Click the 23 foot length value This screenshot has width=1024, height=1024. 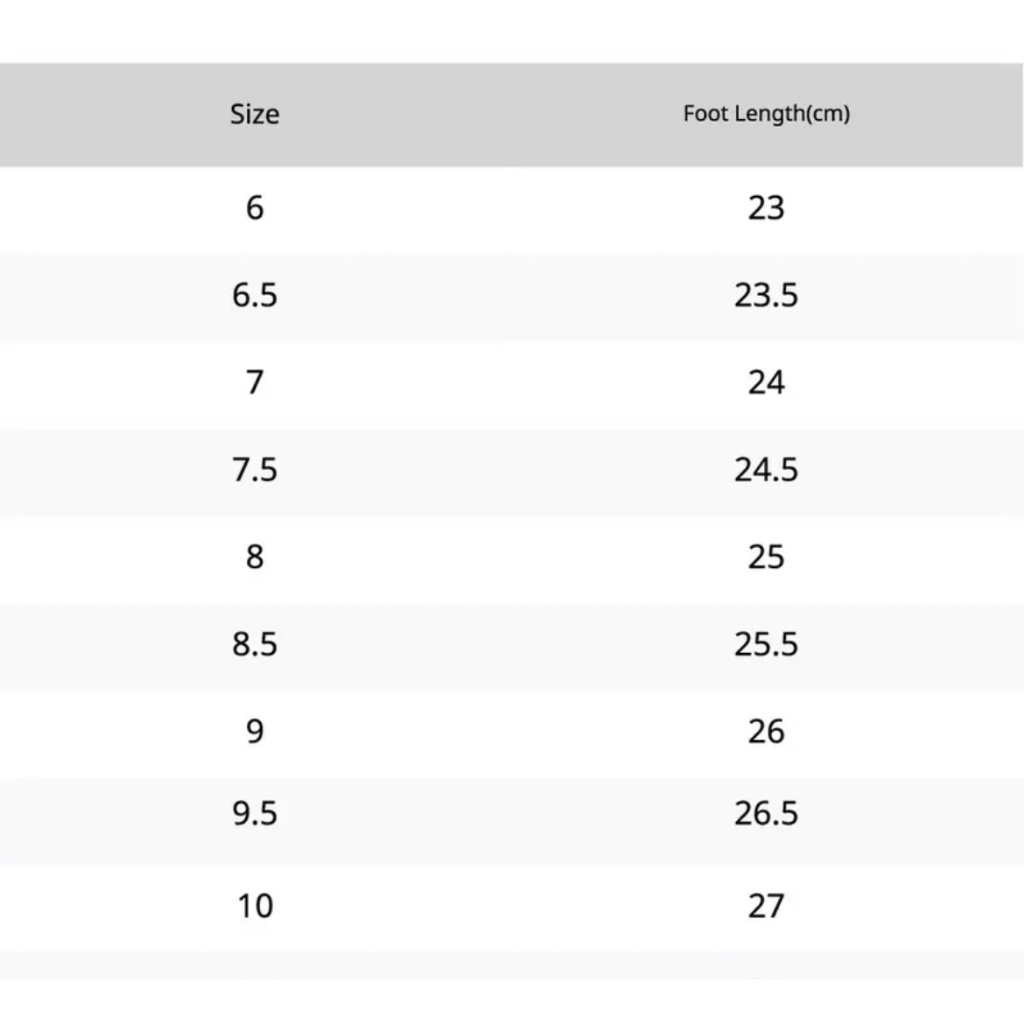(x=766, y=208)
